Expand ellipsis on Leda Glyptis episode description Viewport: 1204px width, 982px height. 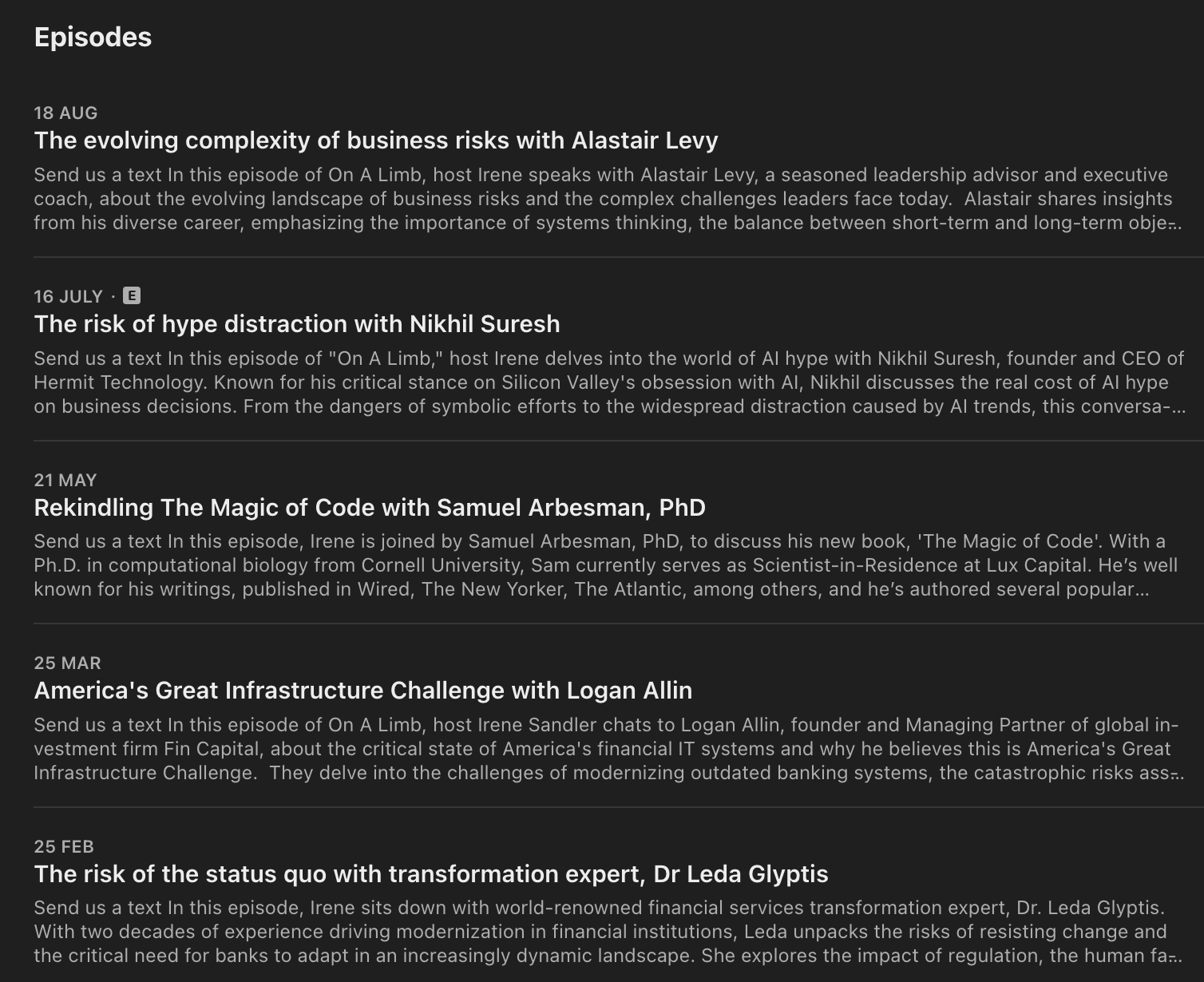point(1174,956)
